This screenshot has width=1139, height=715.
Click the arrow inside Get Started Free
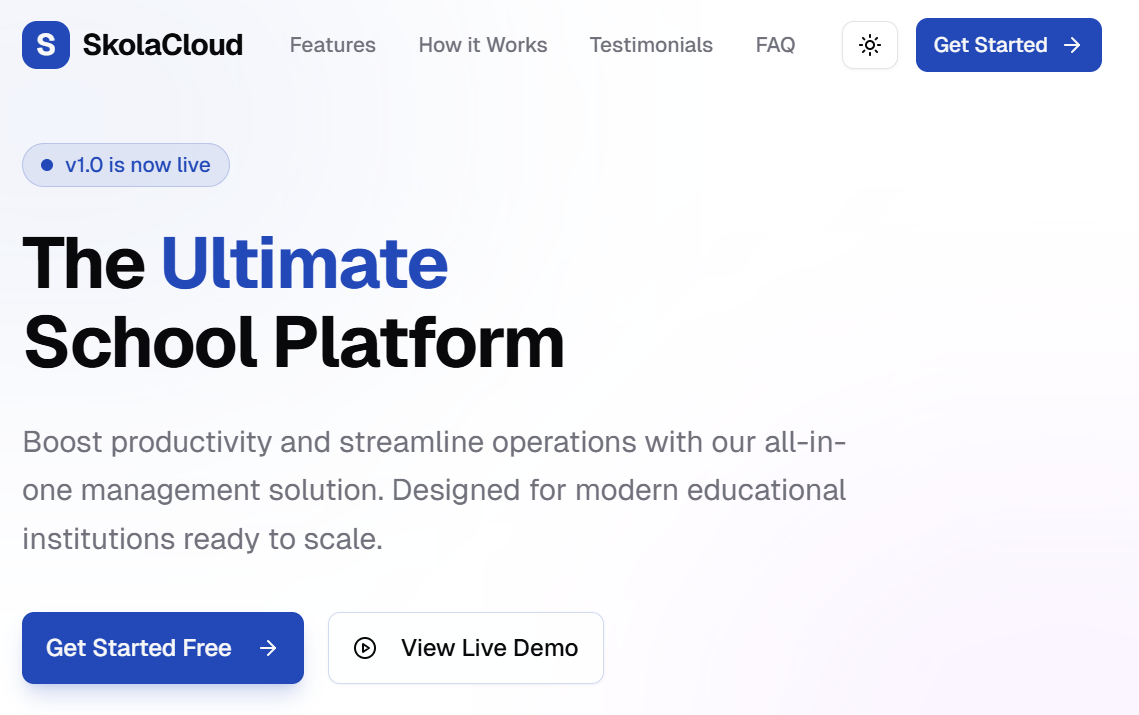[x=268, y=648]
